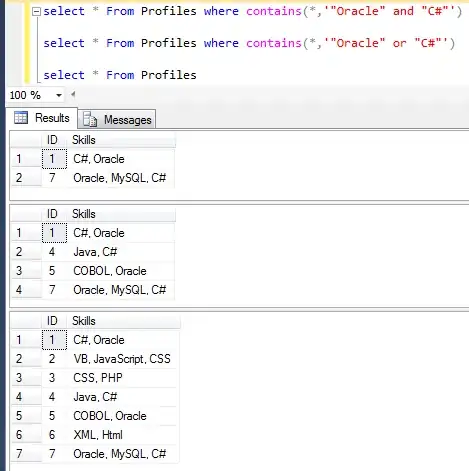The image size is (469, 471).
Task: Select row header 2 in first result grid
Action: 26,178
